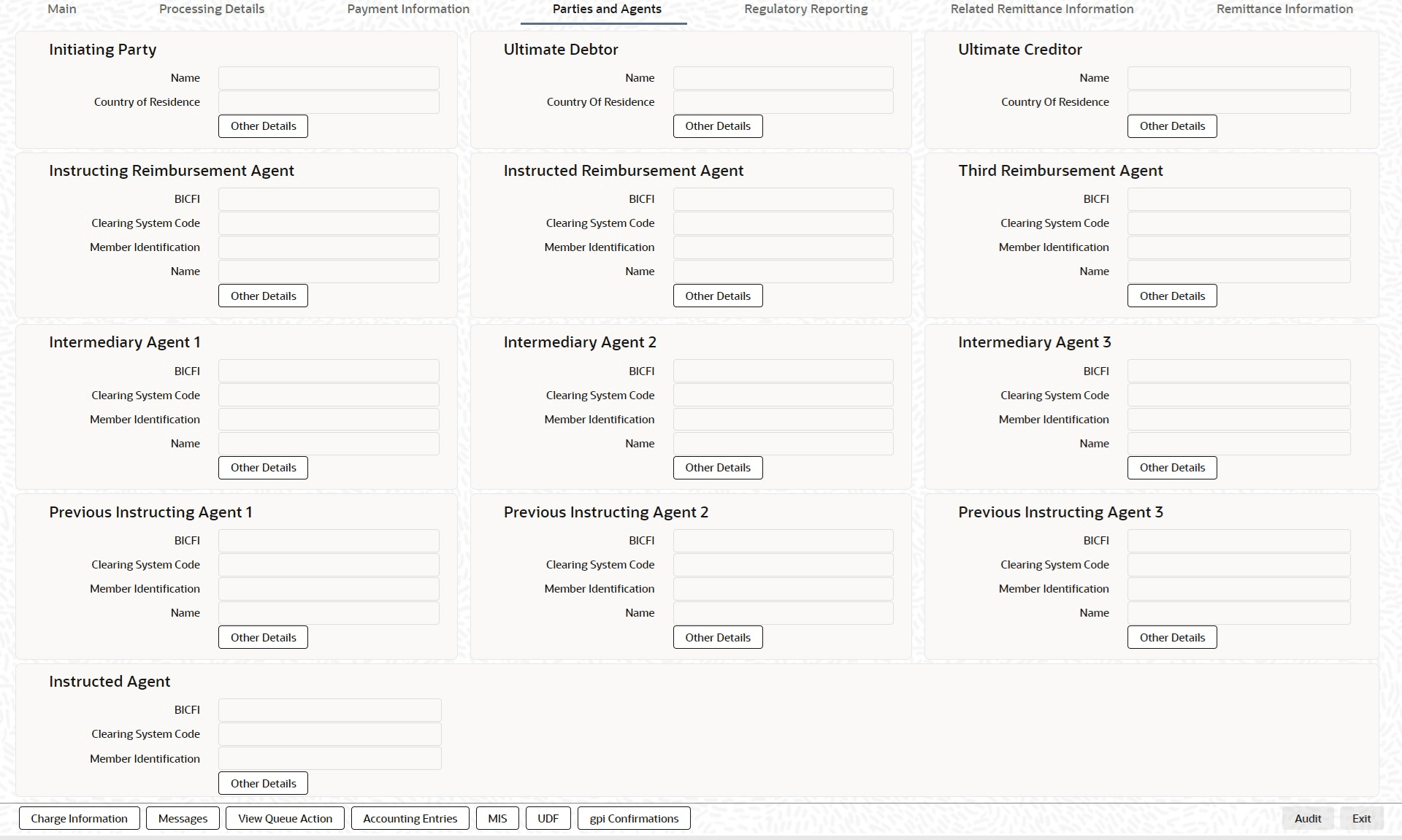This screenshot has width=1402, height=840.
Task: Click the Audit button
Action: pos(1307,818)
